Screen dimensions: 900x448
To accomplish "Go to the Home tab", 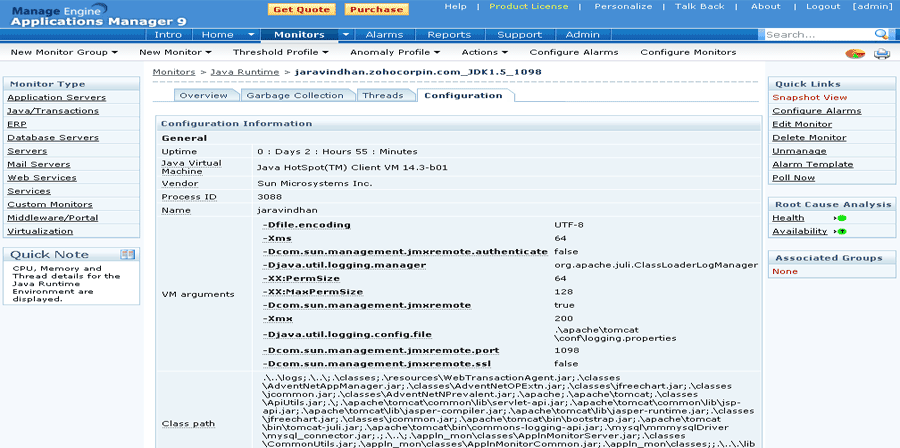I will (x=218, y=34).
